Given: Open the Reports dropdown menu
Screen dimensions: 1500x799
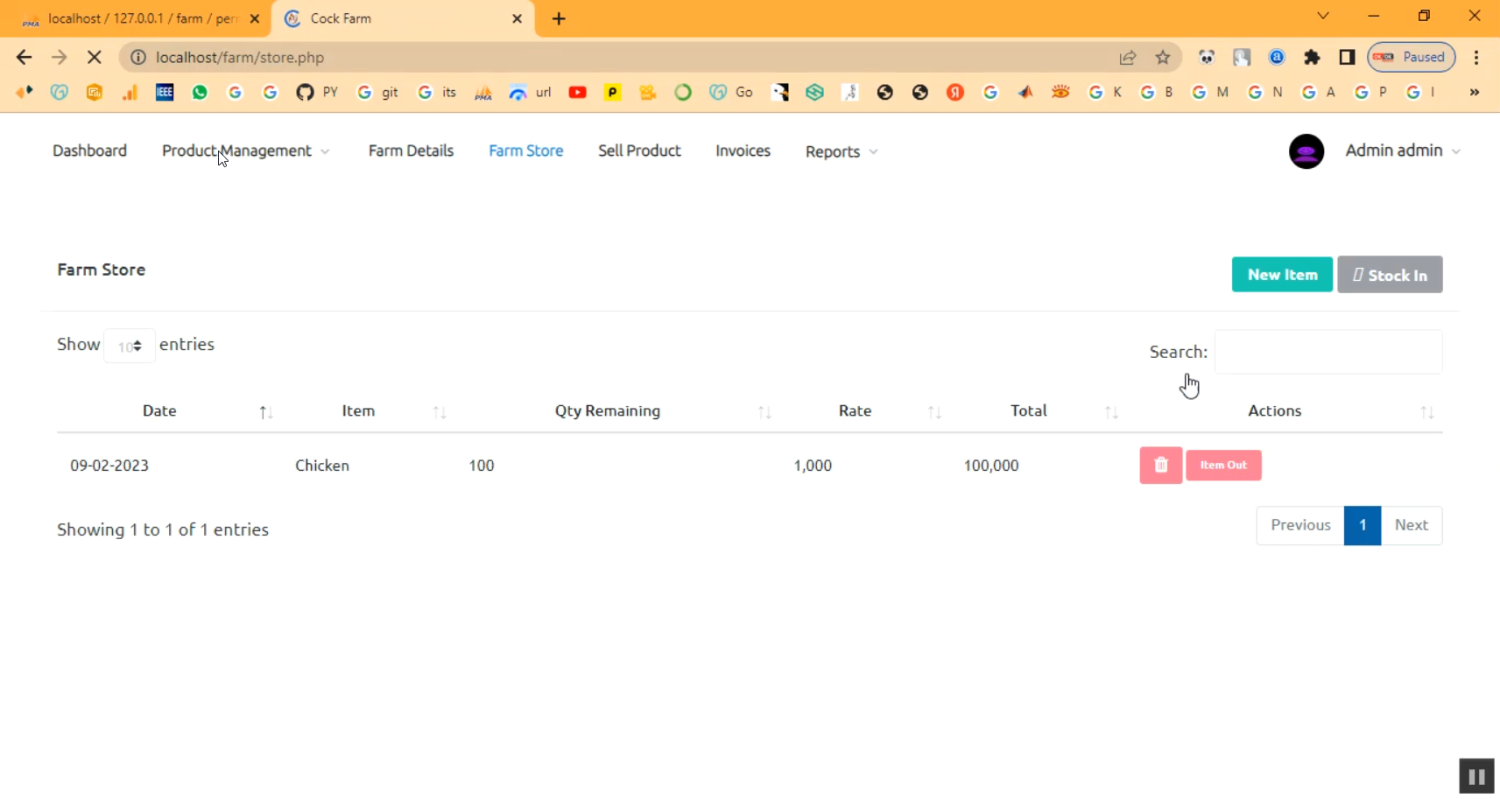Looking at the screenshot, I should point(841,152).
